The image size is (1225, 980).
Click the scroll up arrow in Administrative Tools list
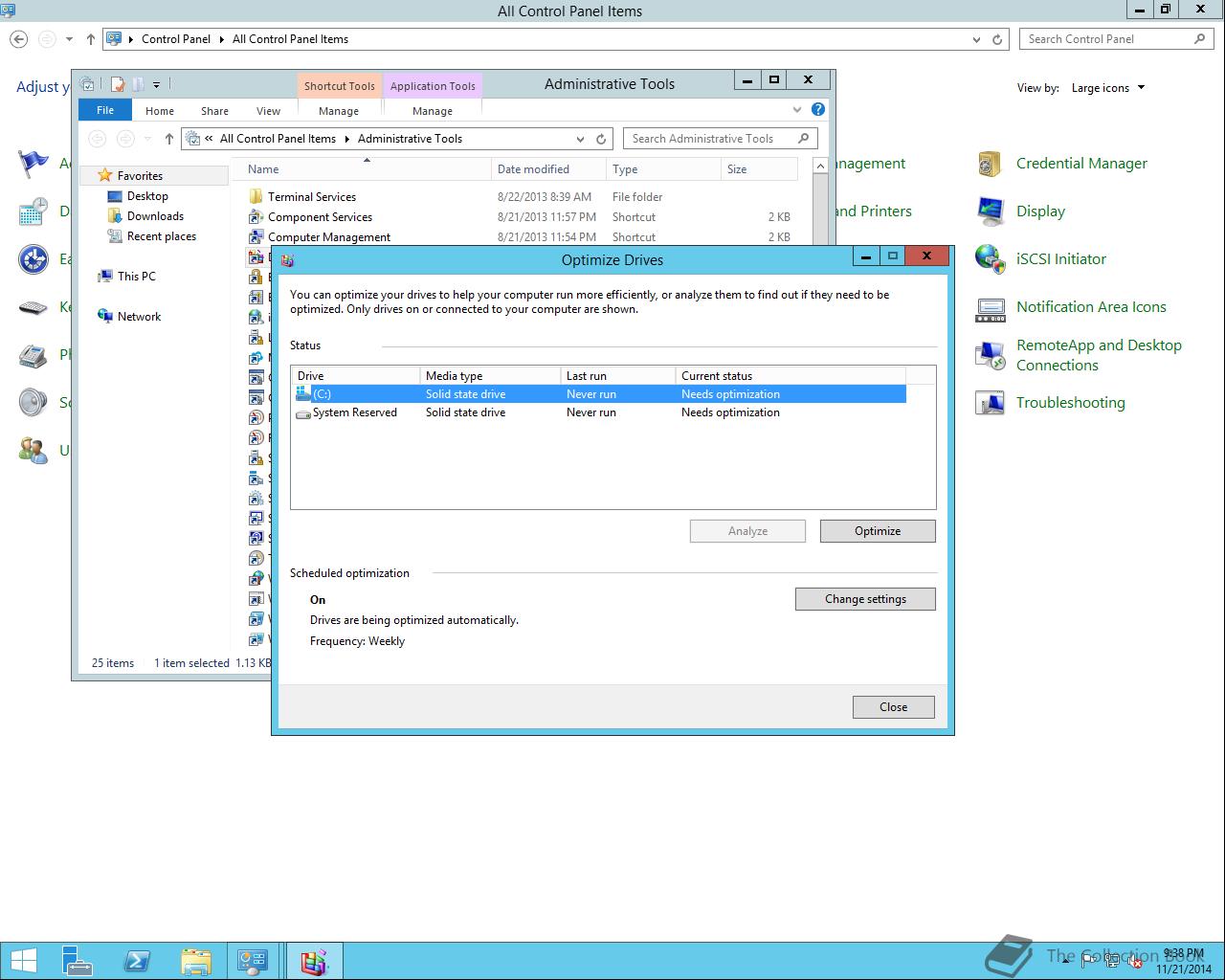point(820,167)
